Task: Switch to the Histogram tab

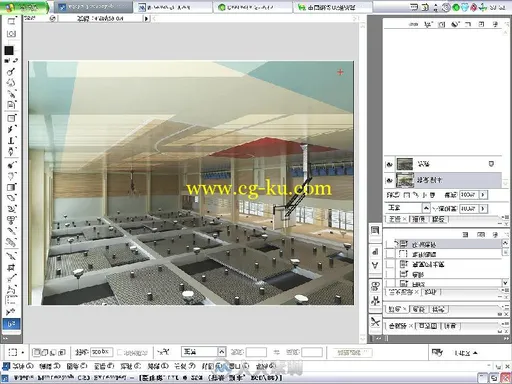Action: 428,325
